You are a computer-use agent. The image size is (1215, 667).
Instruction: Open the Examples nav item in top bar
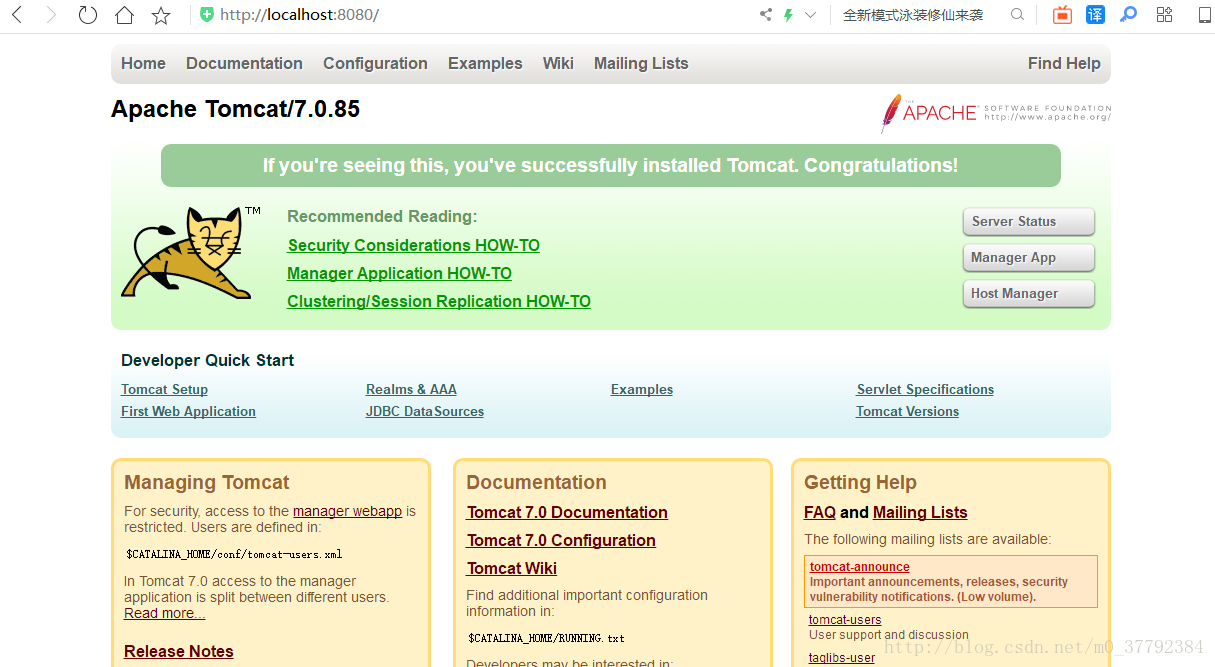click(485, 63)
